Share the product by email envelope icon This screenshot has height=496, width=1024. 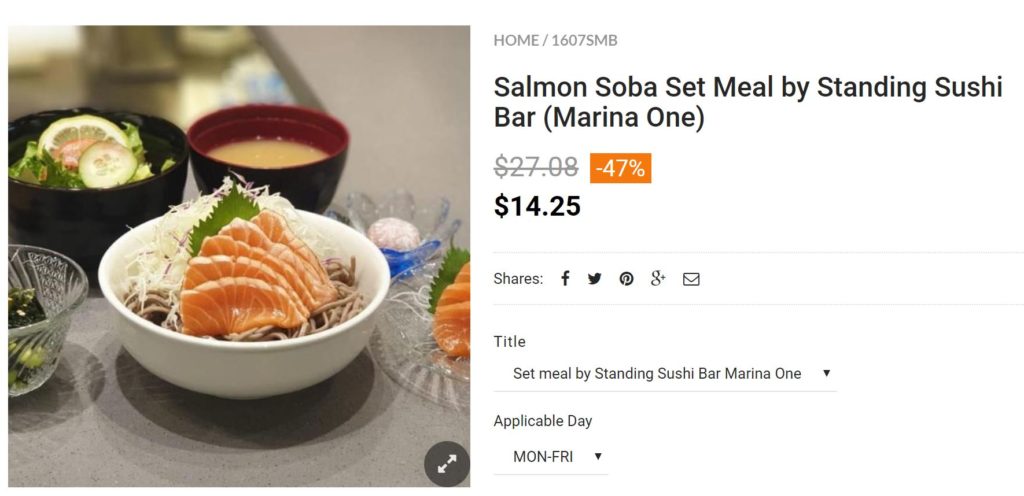691,279
